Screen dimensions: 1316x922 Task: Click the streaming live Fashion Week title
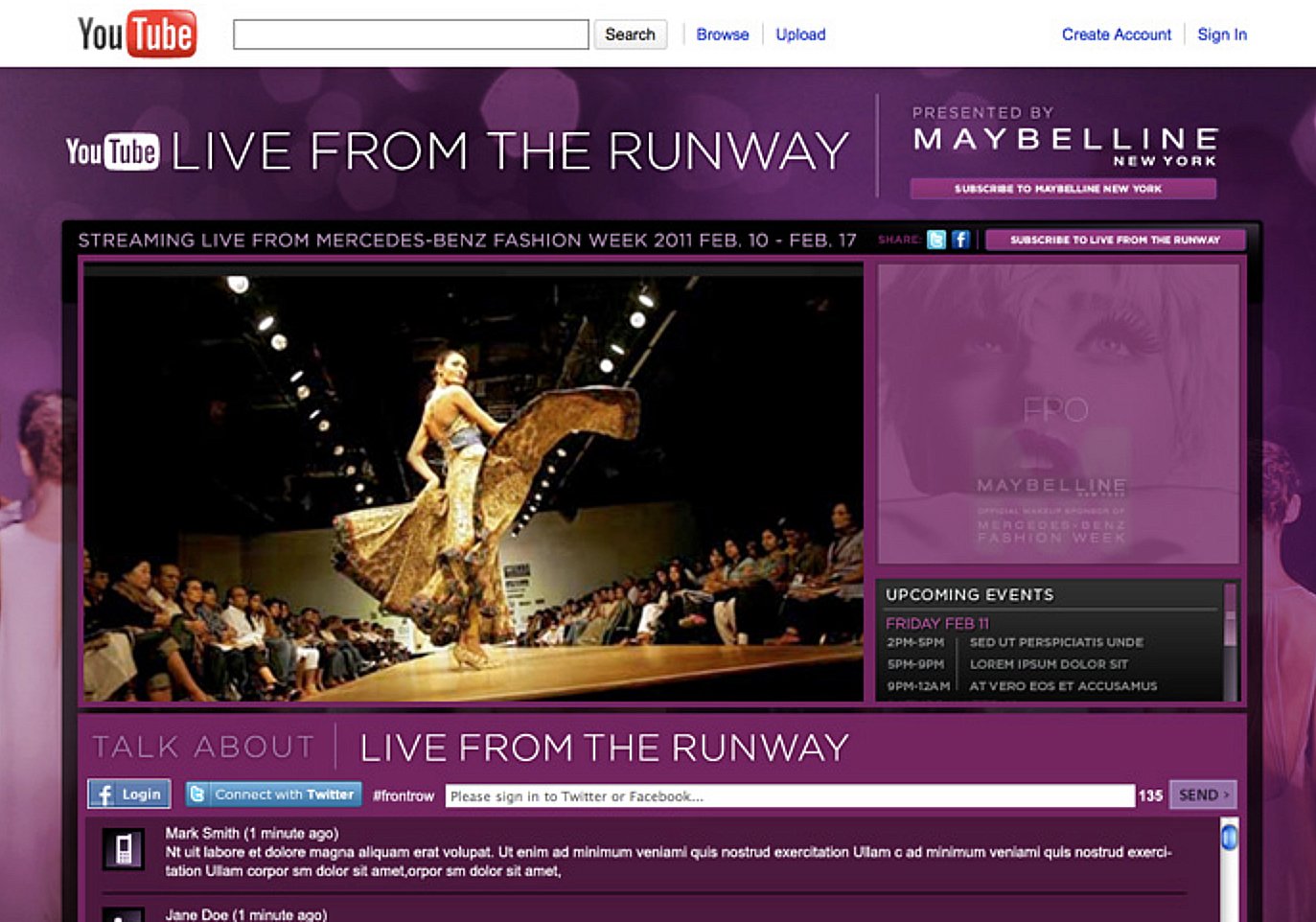(467, 241)
